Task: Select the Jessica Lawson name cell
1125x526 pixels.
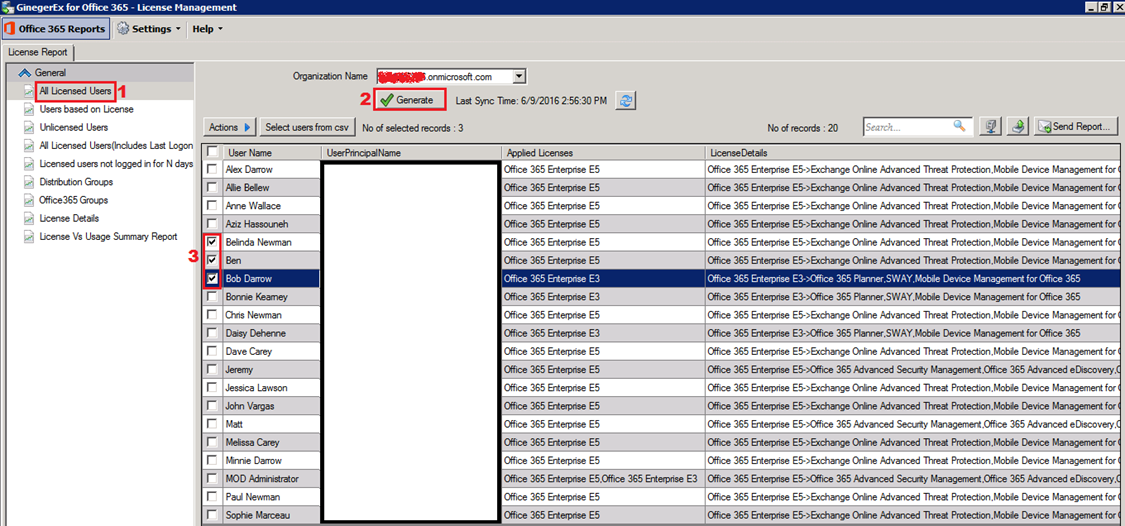Action: pyautogui.click(x=271, y=388)
